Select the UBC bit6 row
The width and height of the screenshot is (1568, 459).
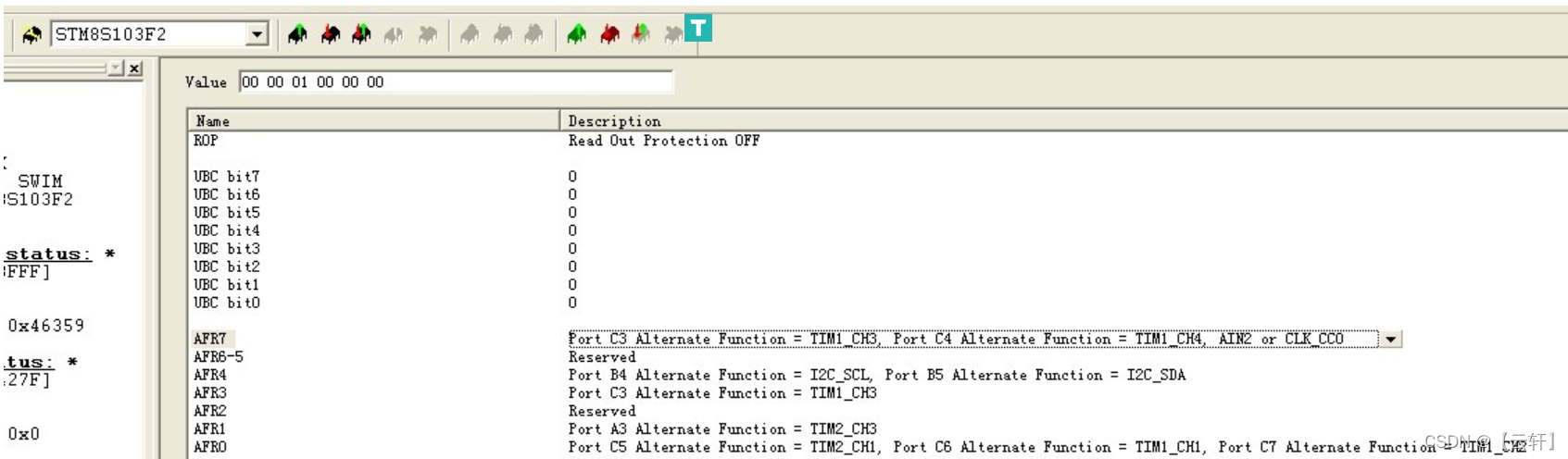coord(227,194)
